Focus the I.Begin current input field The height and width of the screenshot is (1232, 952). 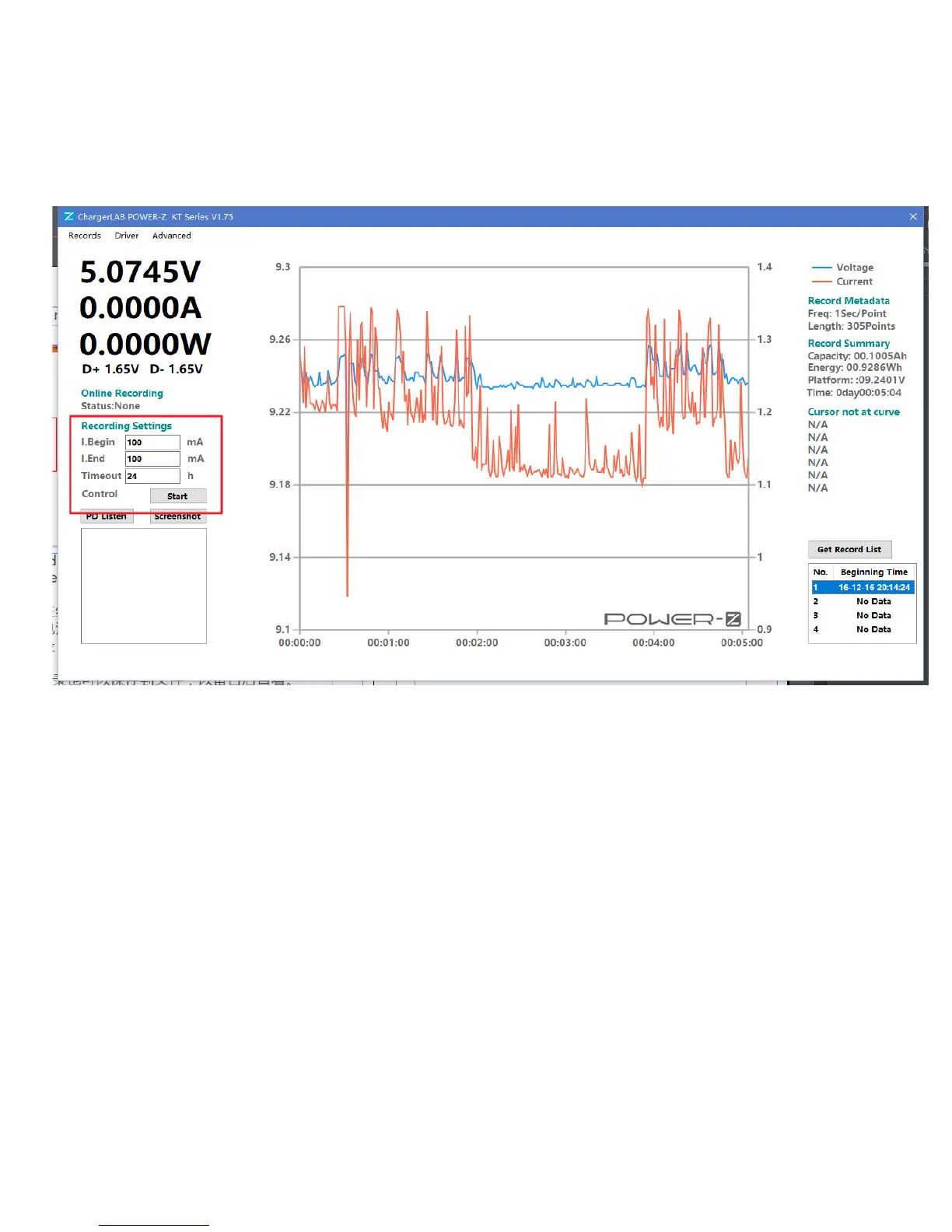152,443
